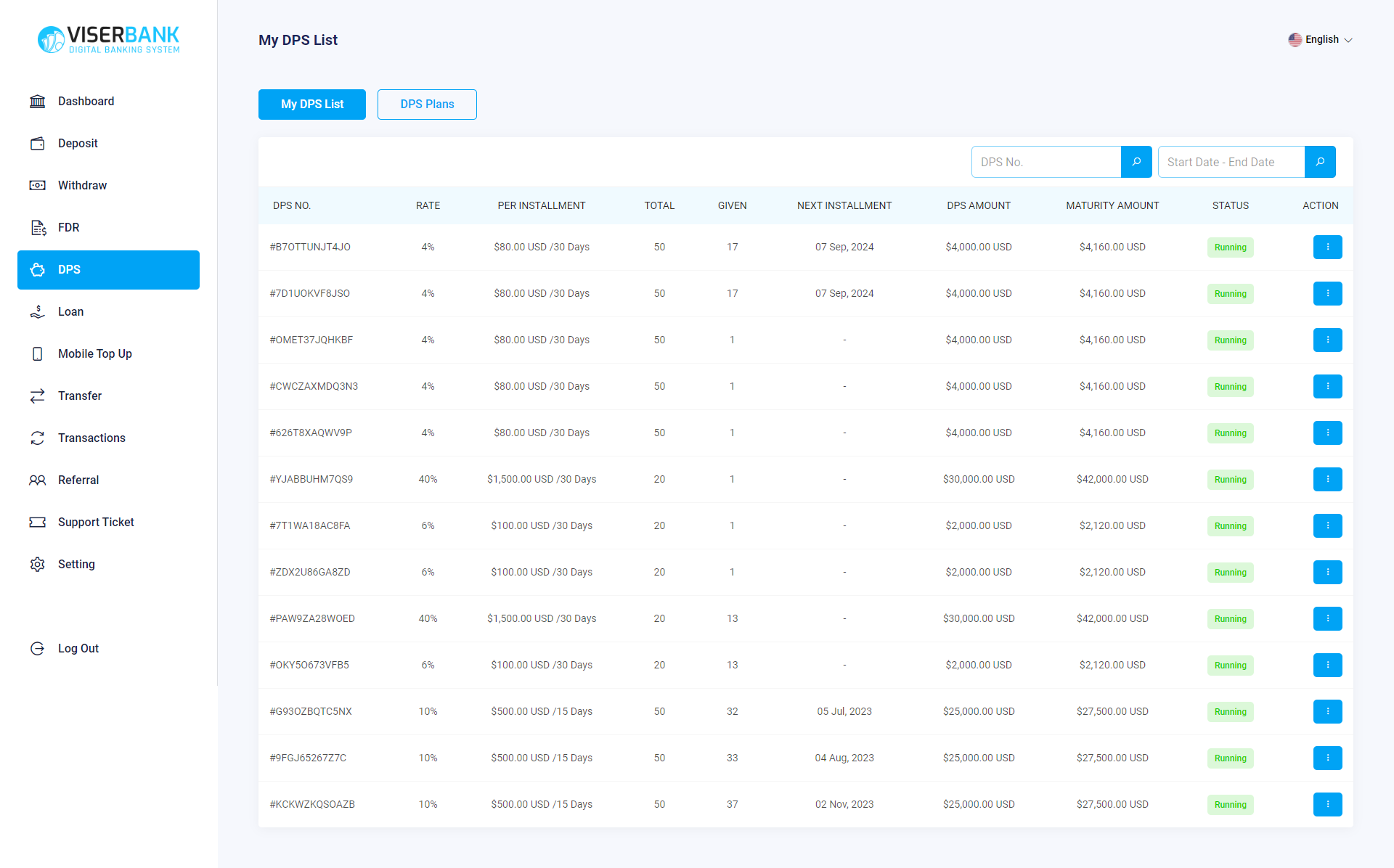This screenshot has height=868, width=1394.
Task: Click the FDR document icon
Action: pyautogui.click(x=38, y=228)
